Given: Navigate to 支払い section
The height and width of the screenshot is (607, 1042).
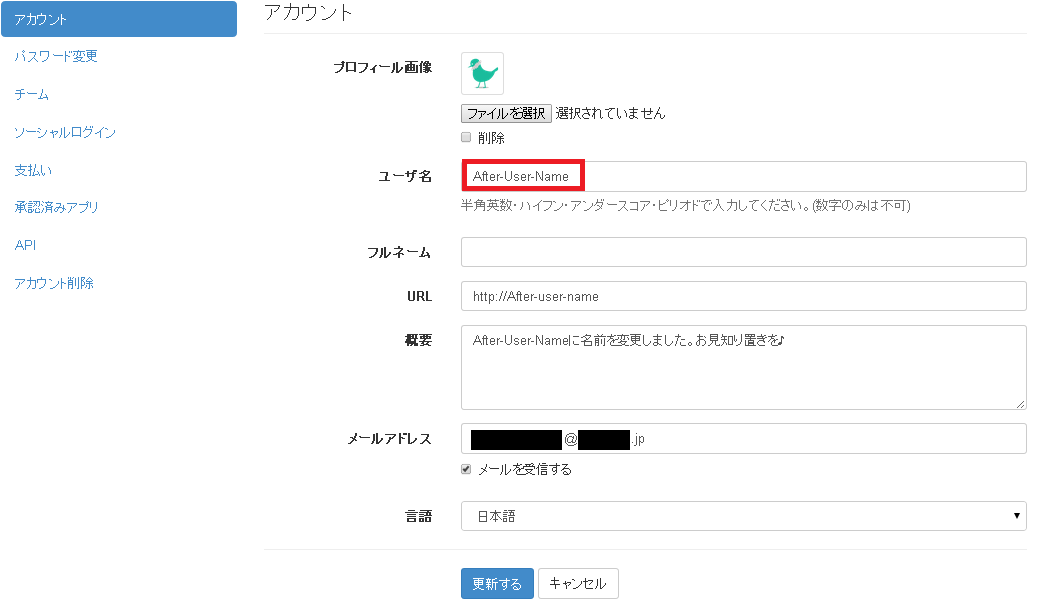Looking at the screenshot, I should pyautogui.click(x=33, y=171).
